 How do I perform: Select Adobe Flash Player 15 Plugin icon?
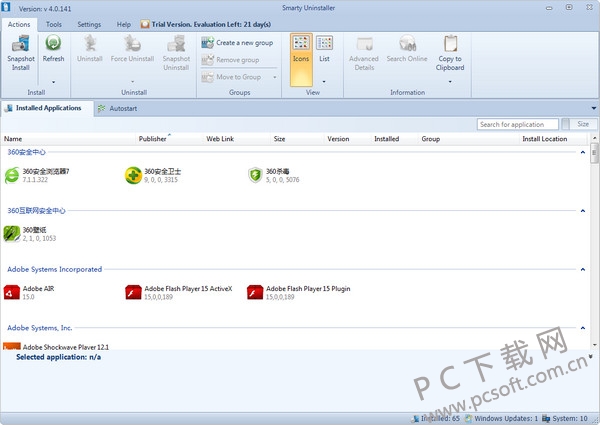coord(255,292)
